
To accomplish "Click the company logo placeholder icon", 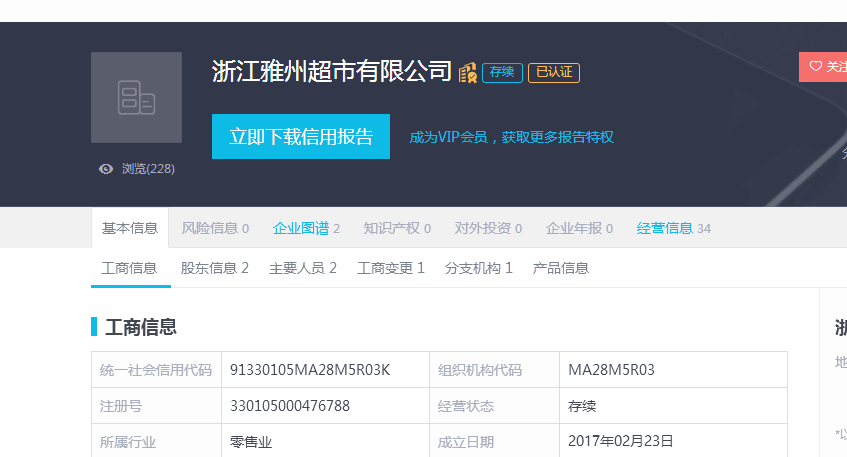I will [x=136, y=98].
